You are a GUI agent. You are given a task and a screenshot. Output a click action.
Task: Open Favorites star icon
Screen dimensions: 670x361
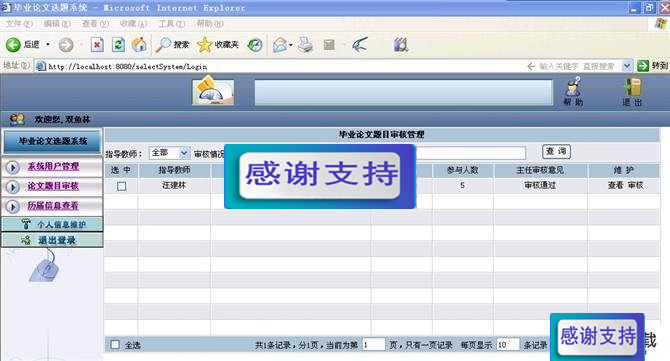[205, 44]
